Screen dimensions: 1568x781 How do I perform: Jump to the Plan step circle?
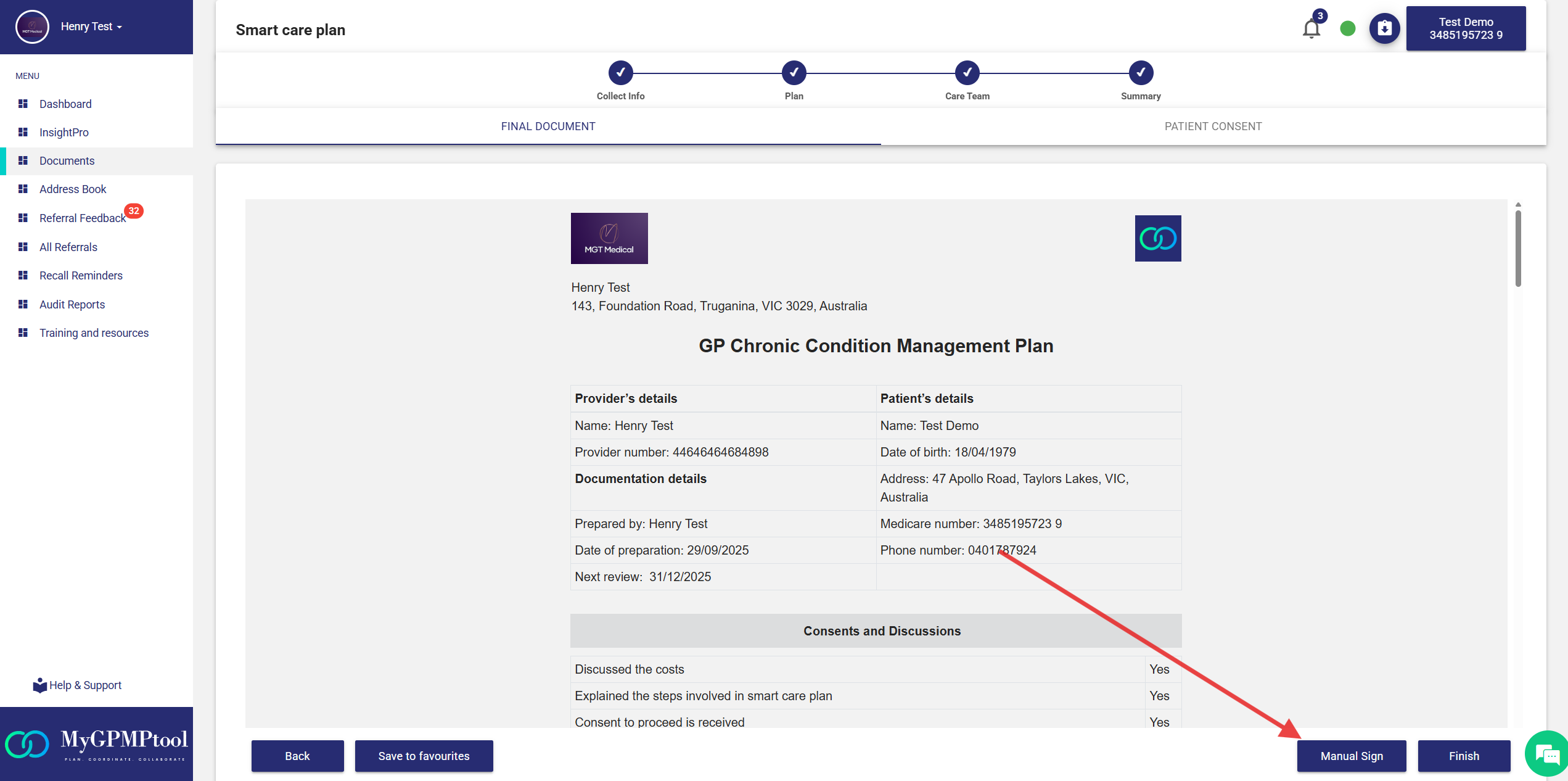[794, 73]
